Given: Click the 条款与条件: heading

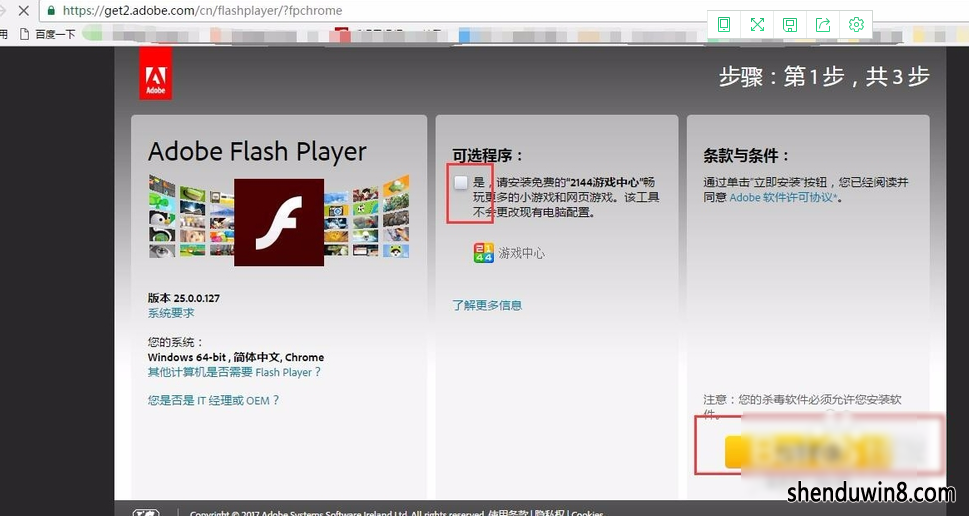Looking at the screenshot, I should pyautogui.click(x=746, y=155).
